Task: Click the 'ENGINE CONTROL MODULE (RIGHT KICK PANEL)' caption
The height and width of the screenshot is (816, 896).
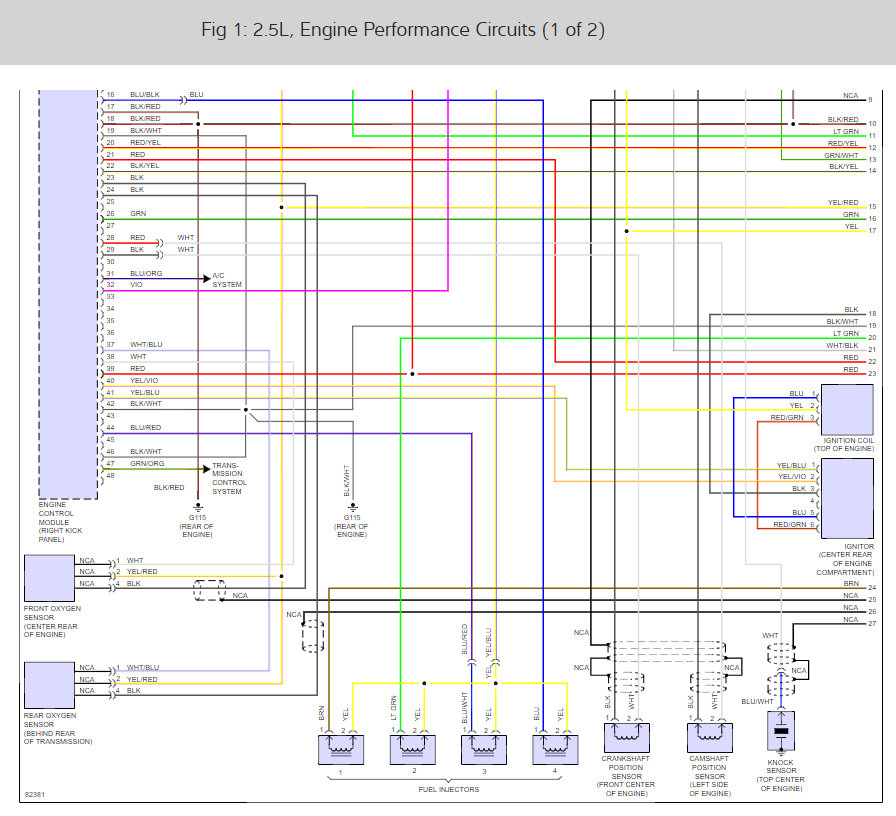Action: click(x=60, y=522)
